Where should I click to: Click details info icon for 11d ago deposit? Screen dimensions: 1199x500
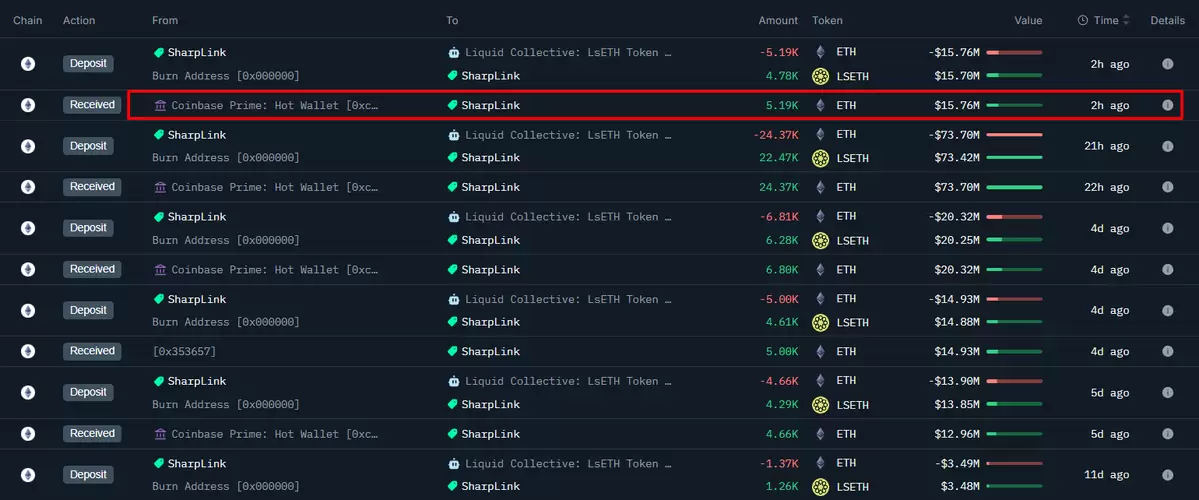(x=1167, y=475)
